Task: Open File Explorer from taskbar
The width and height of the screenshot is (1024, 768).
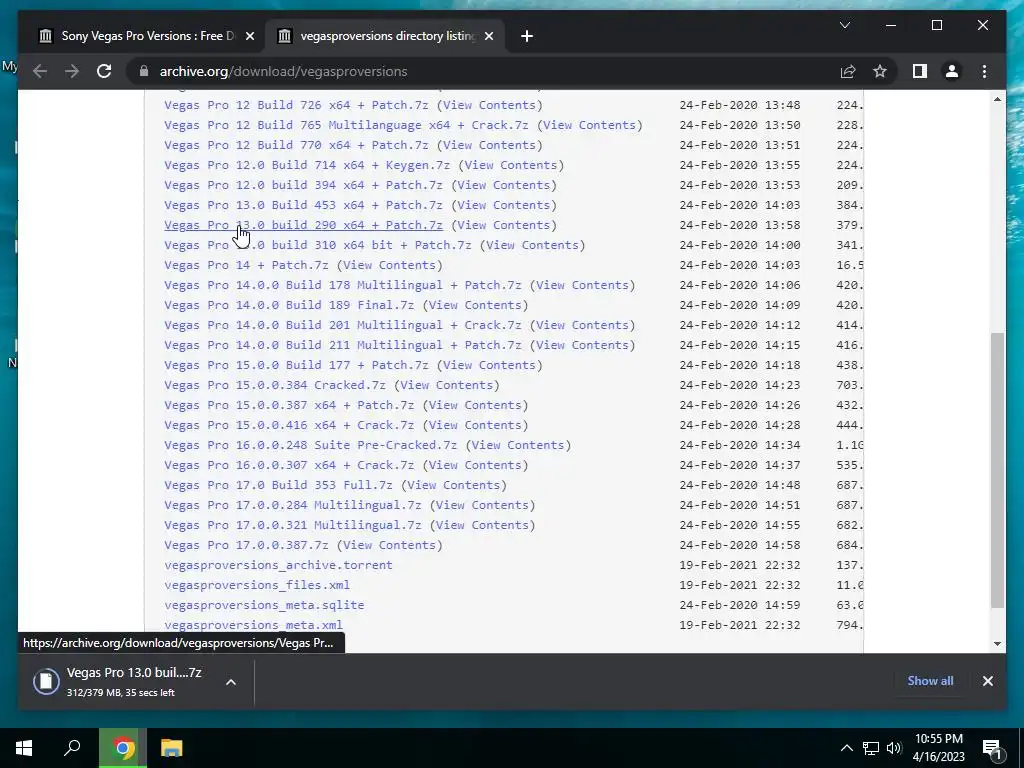Action: (171, 748)
